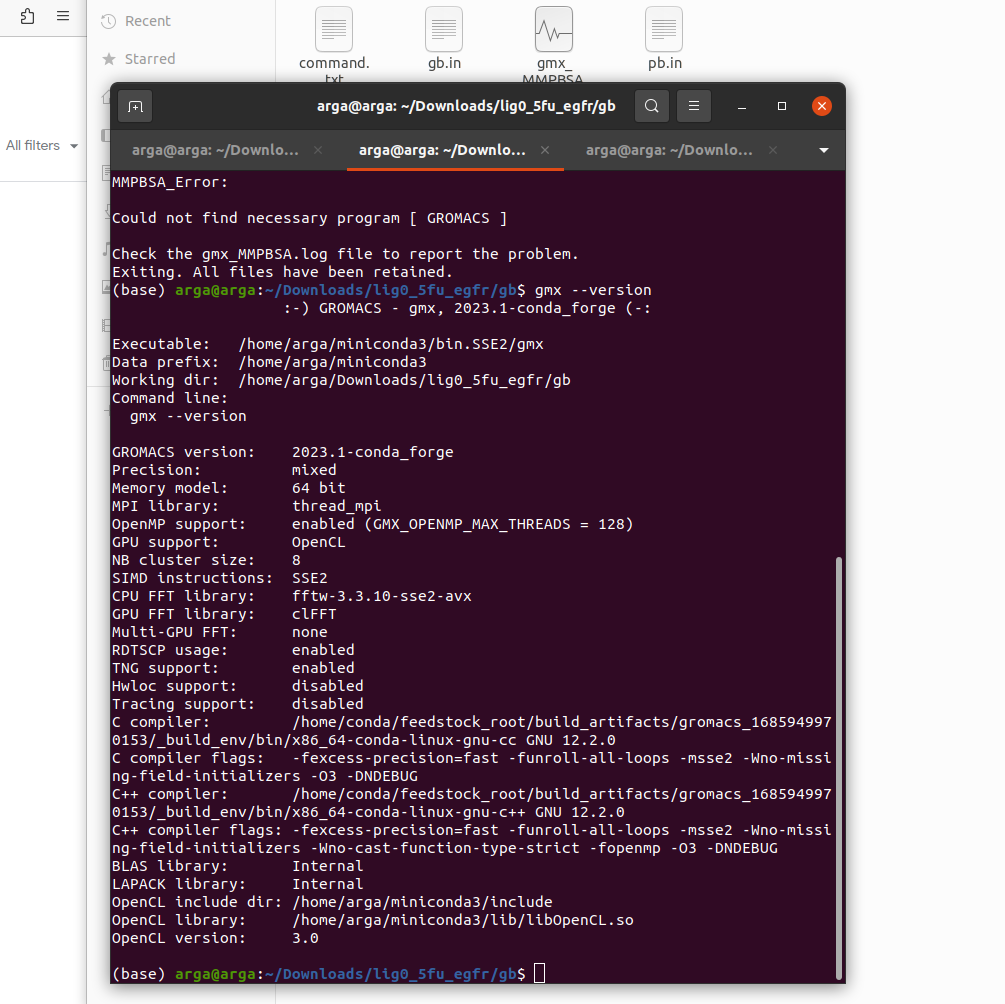Open Starred files in the sidebar
Screen dimensions: 1005x1004
click(150, 59)
